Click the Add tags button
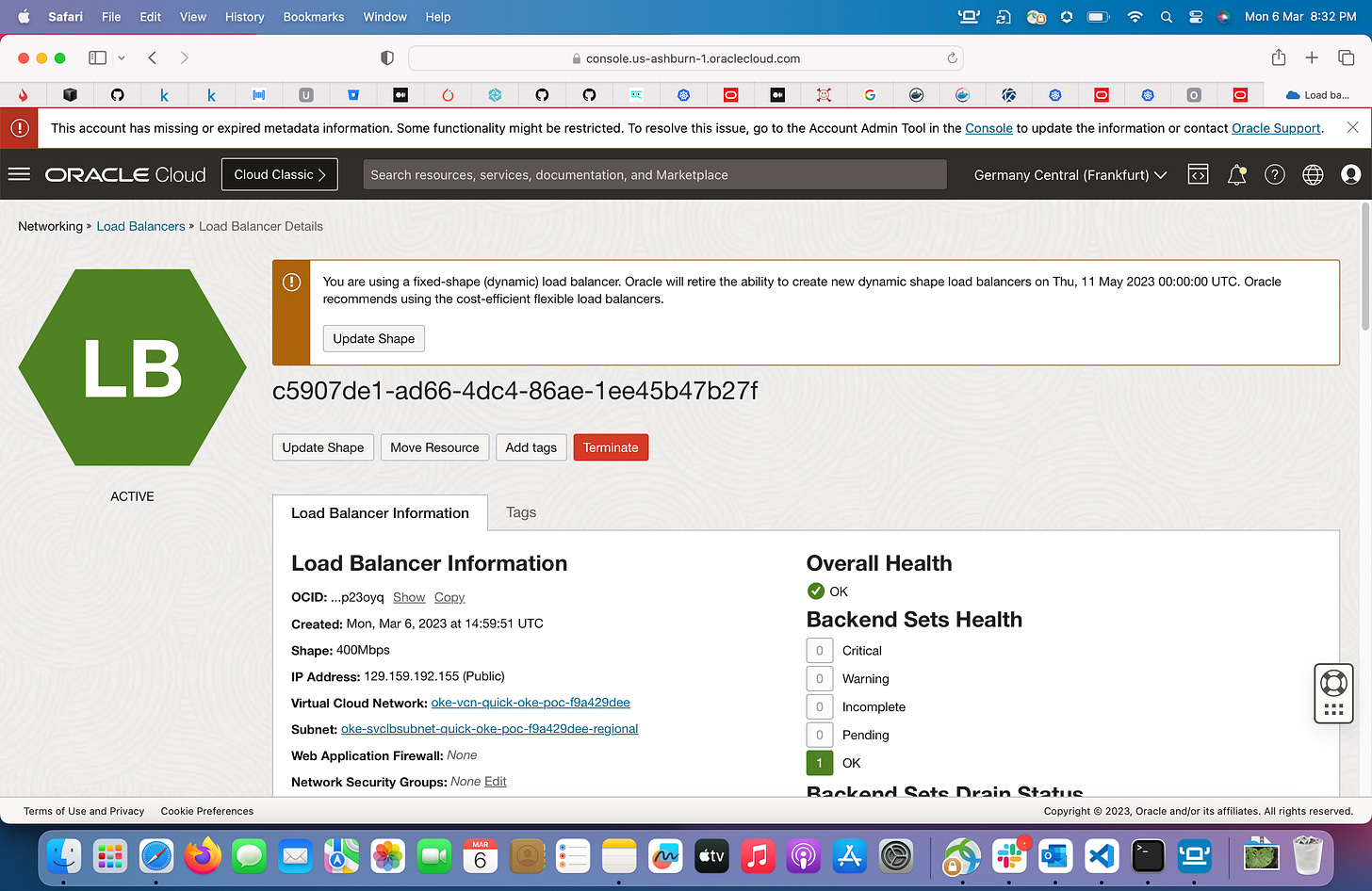The width and height of the screenshot is (1372, 891). click(531, 447)
